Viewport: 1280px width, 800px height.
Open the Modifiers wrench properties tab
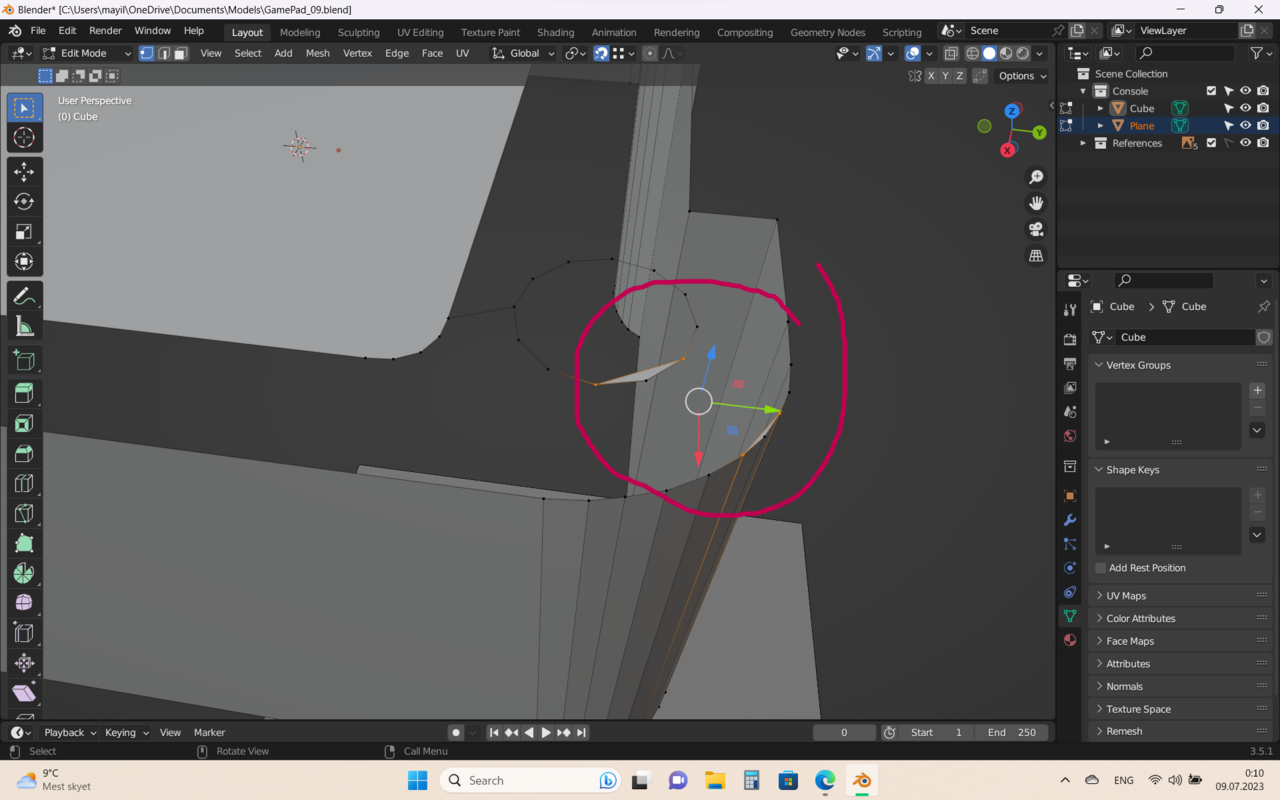click(x=1070, y=520)
